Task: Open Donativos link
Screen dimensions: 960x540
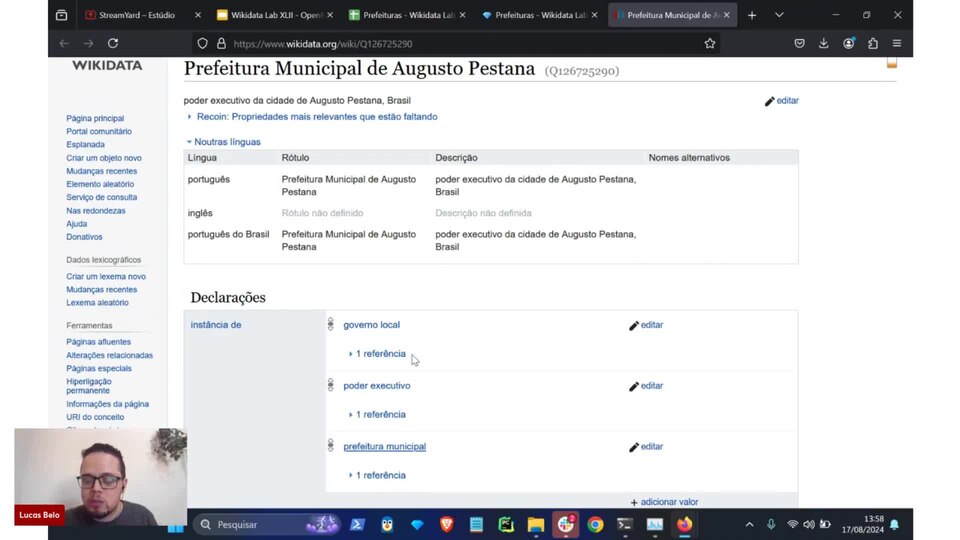Action: (84, 236)
